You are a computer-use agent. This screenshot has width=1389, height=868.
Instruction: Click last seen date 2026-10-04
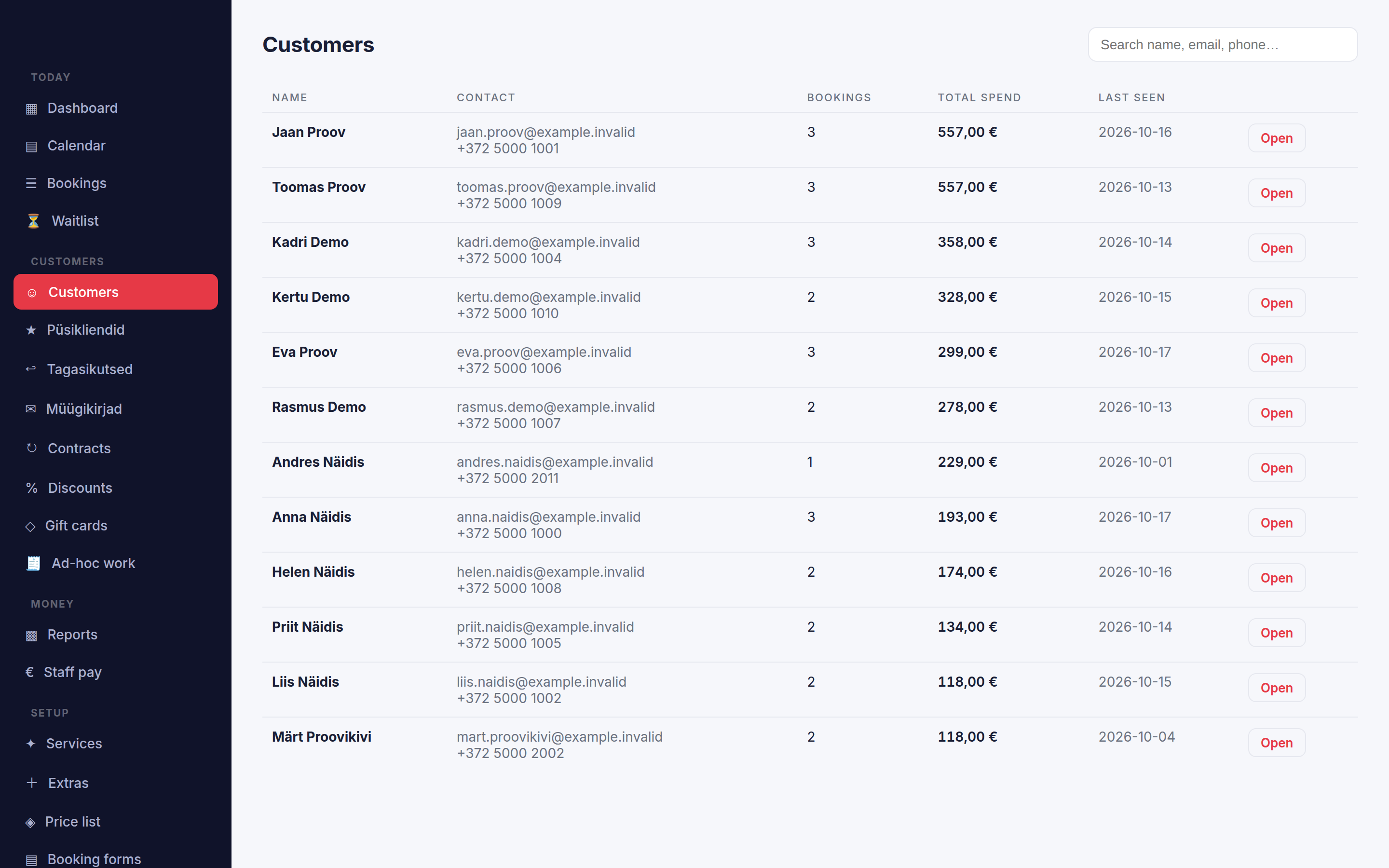coord(1136,736)
